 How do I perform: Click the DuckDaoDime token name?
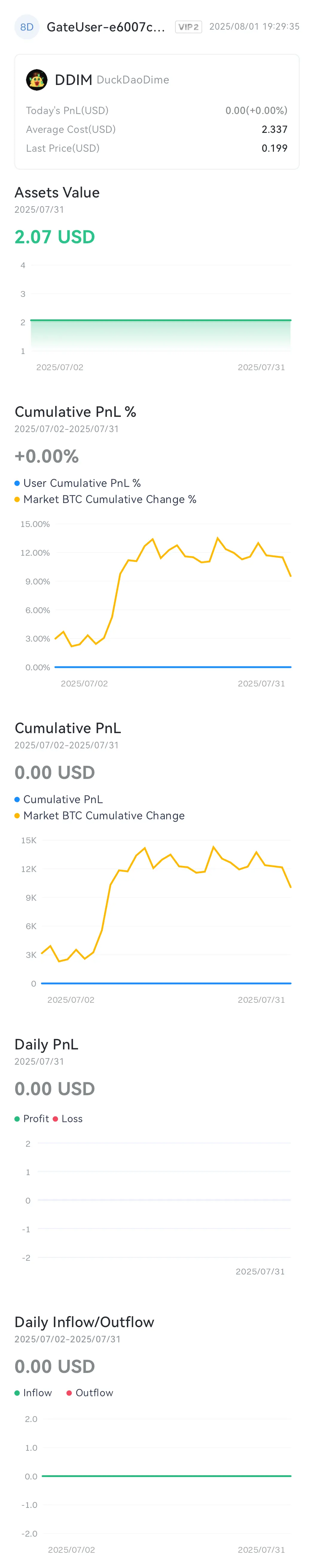[x=133, y=80]
